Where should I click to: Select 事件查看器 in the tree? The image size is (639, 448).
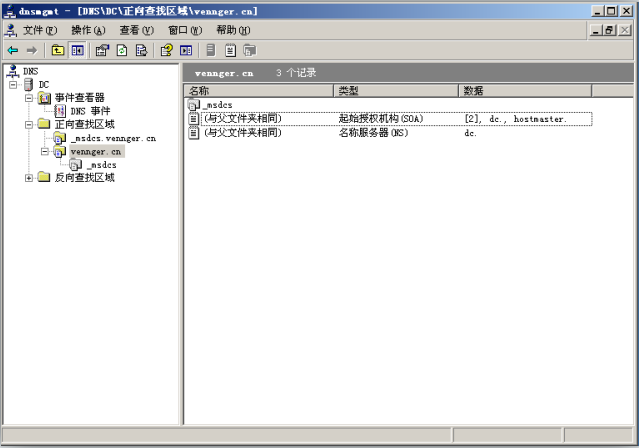(79, 98)
